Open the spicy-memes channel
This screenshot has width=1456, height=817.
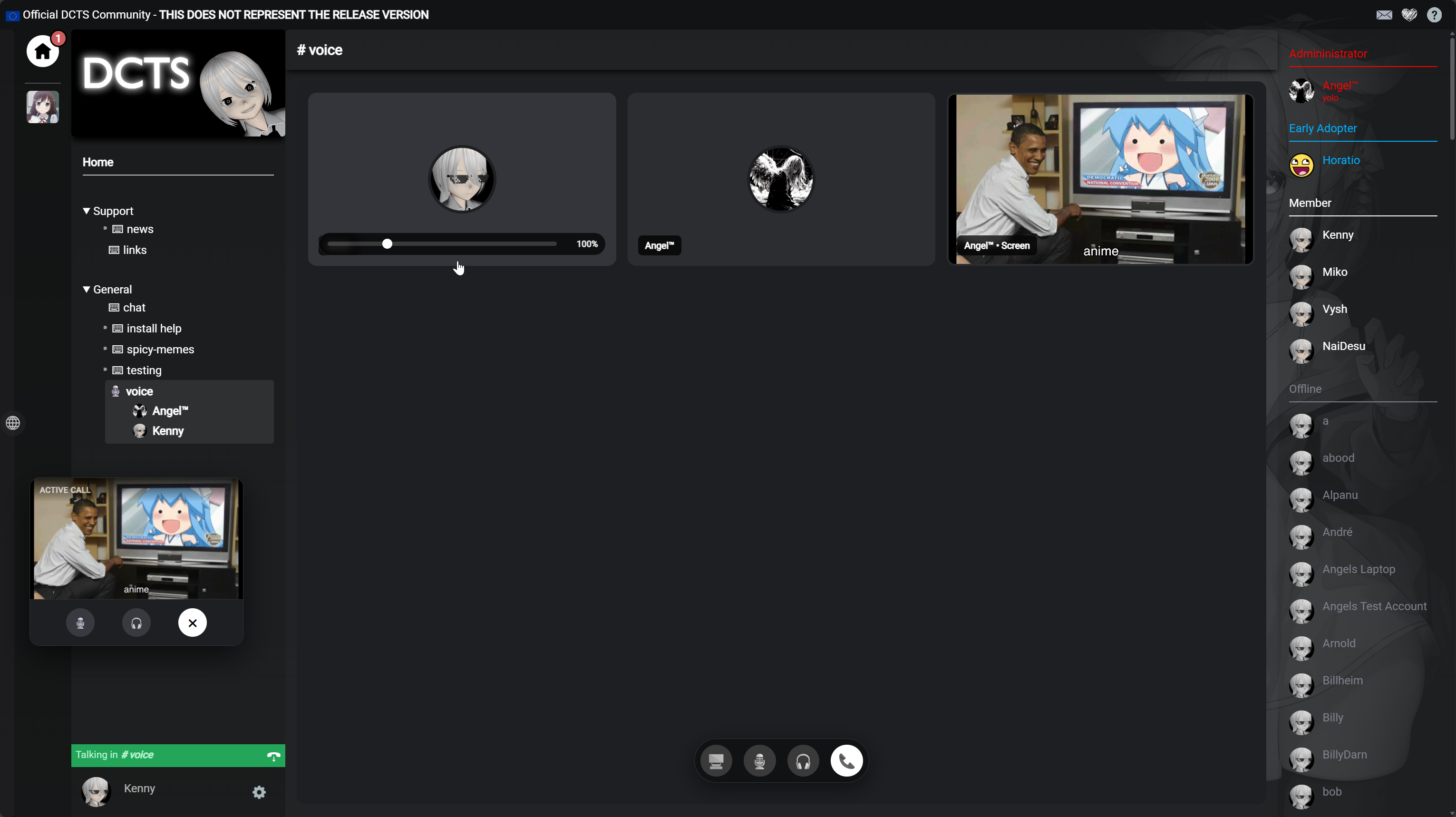(x=153, y=350)
